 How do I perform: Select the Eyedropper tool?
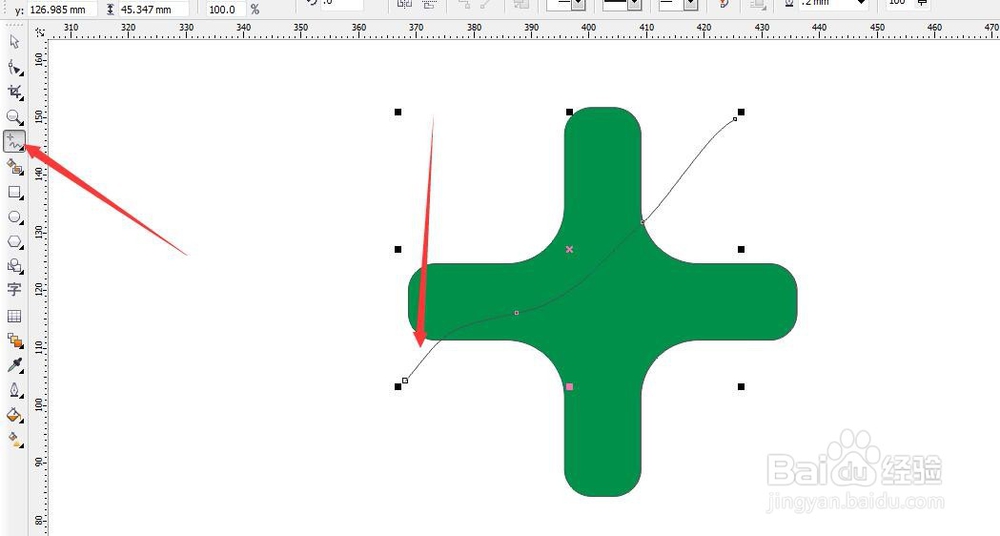(x=14, y=365)
